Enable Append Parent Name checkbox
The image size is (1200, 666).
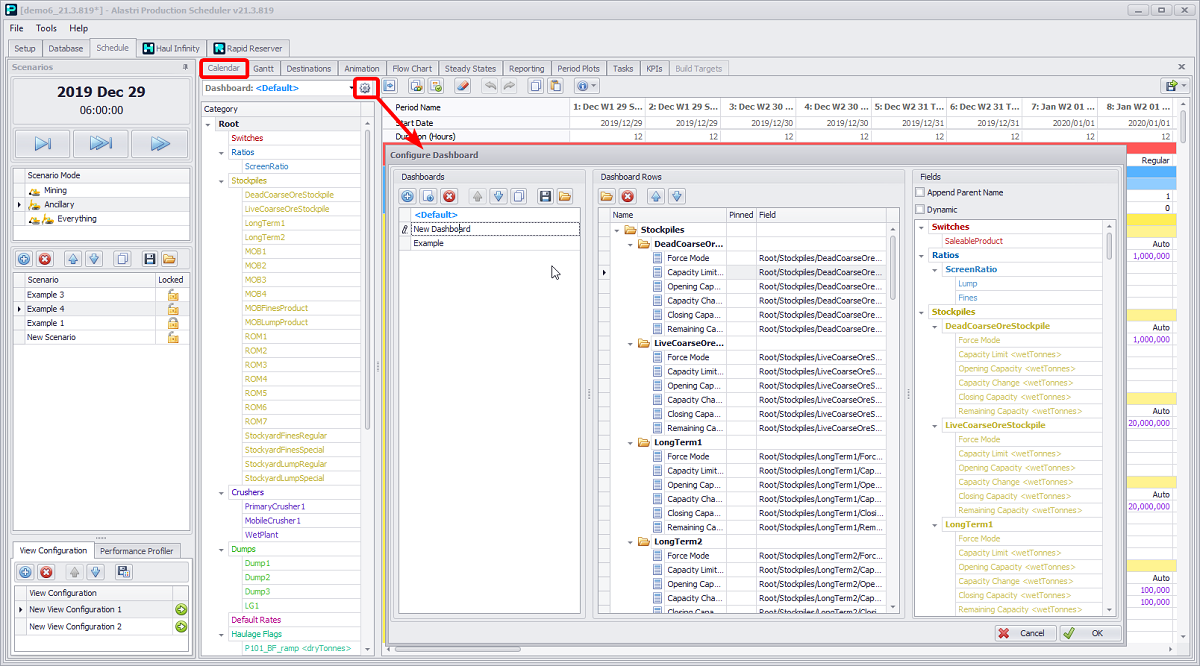point(921,193)
